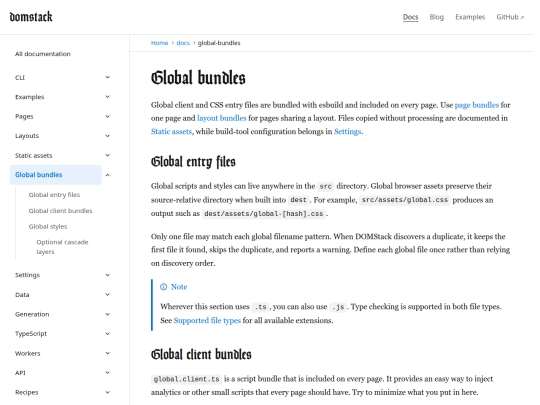Screen dimensions: 540x405
Task: Follow the Settings inline link
Action: [347, 131]
